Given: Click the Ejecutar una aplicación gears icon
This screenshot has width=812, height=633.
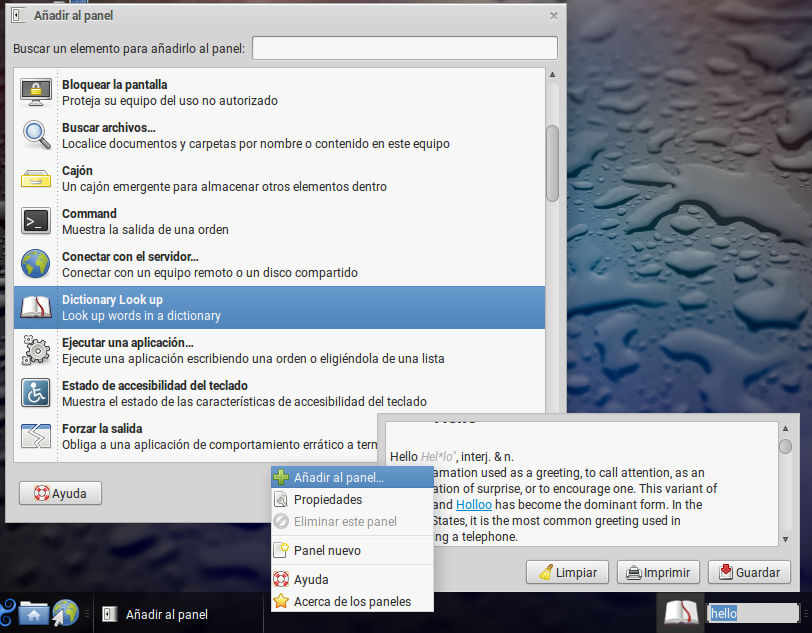Looking at the screenshot, I should (36, 350).
